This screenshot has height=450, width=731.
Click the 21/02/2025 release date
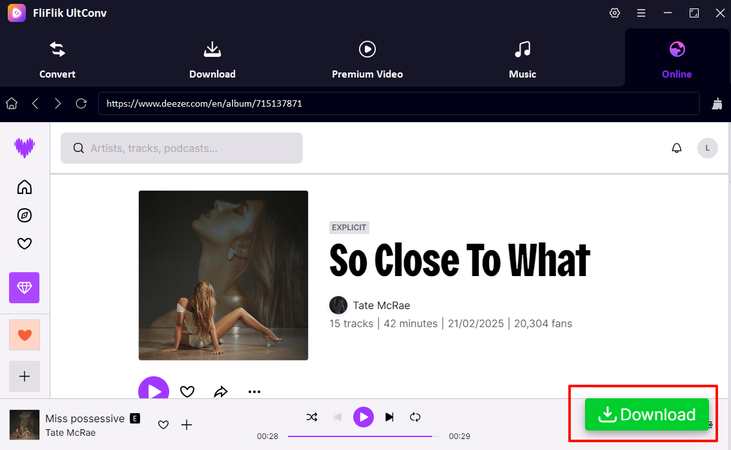tap(476, 324)
